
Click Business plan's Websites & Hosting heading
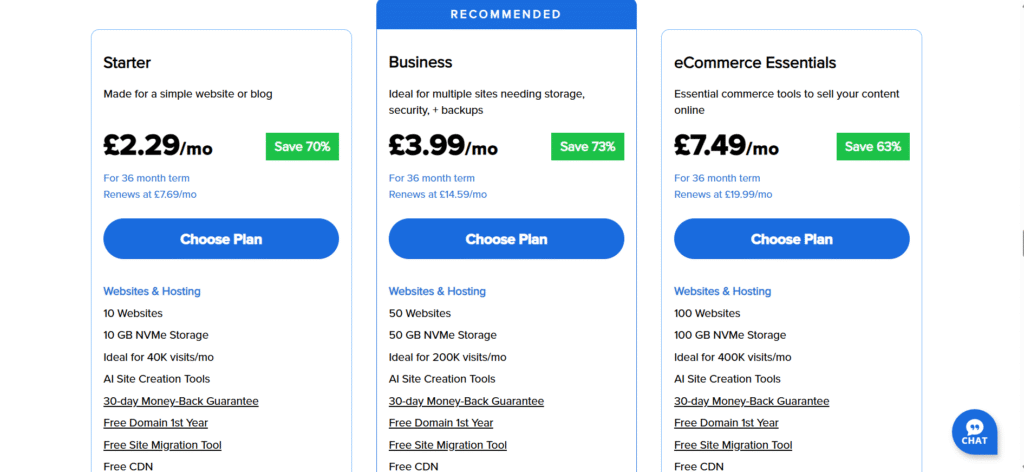(x=438, y=291)
